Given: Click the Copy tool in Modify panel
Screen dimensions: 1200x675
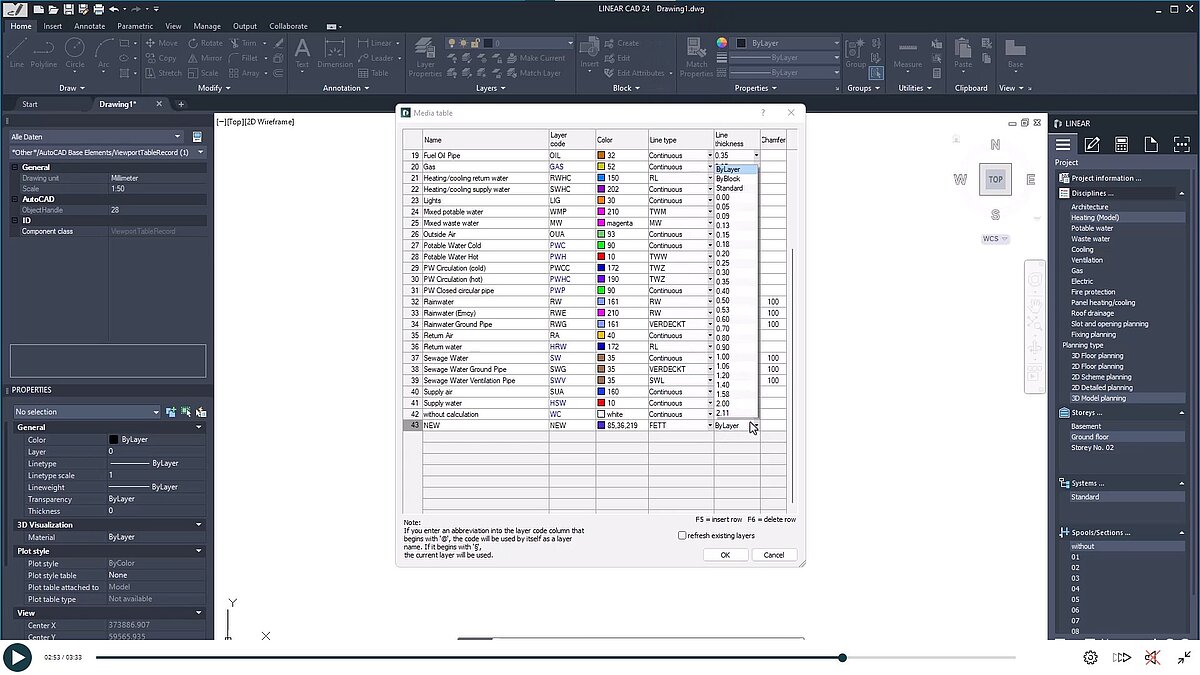Looking at the screenshot, I should pos(163,58).
